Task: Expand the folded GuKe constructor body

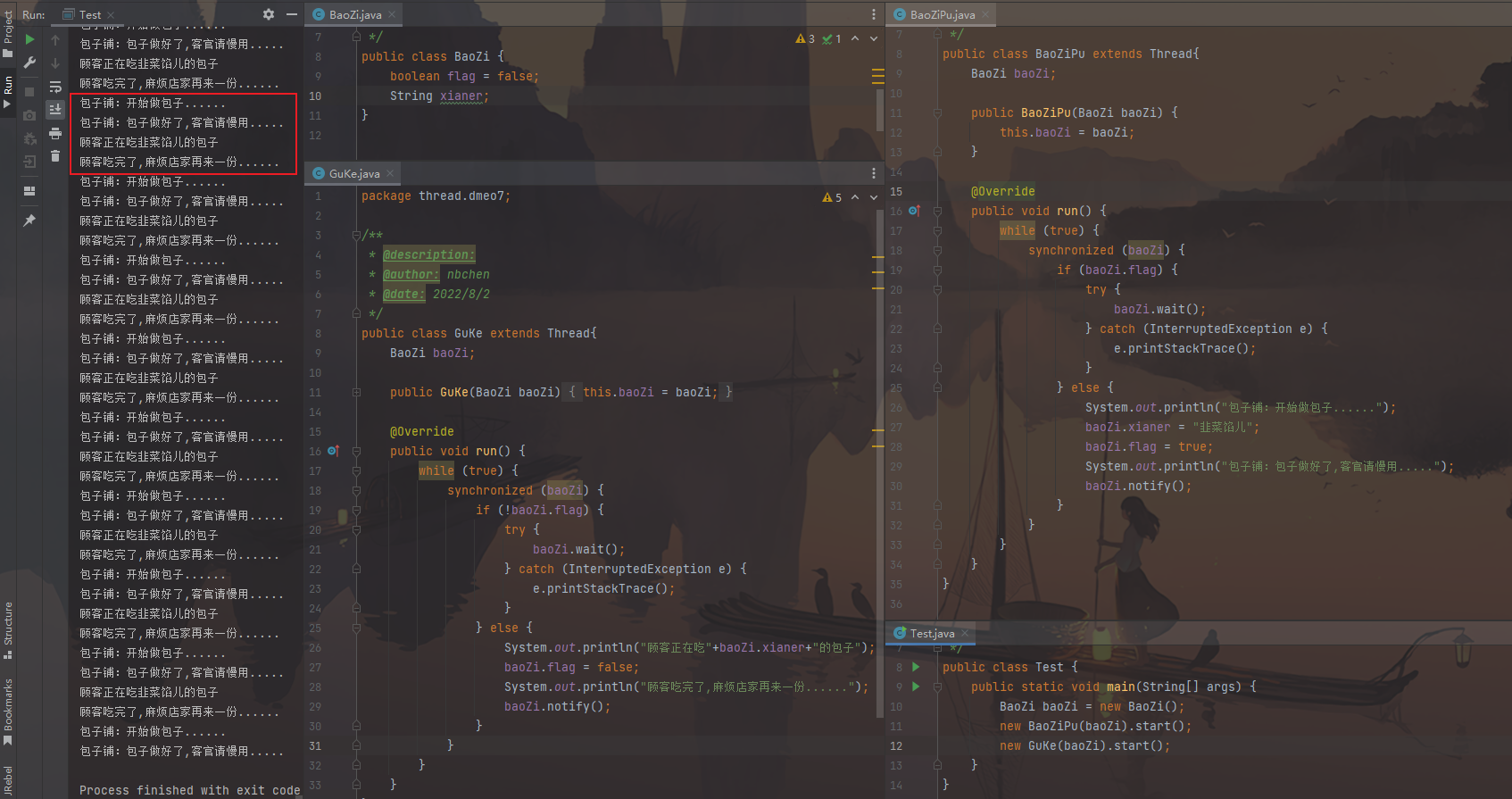Action: 356,393
